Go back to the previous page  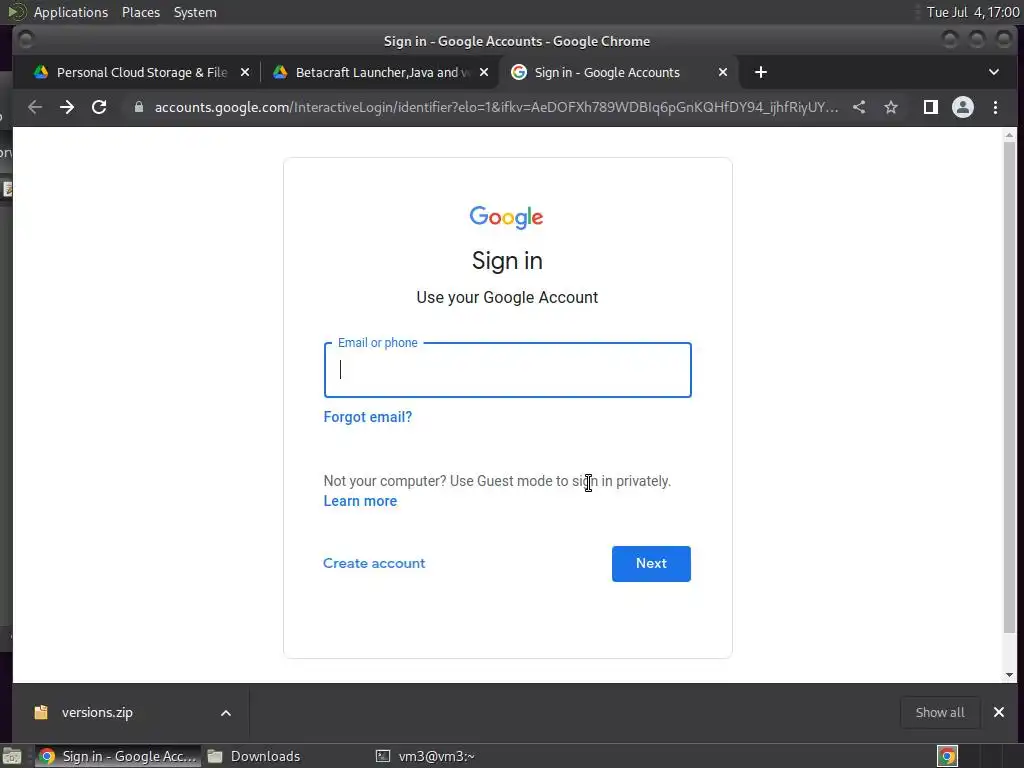[35, 107]
